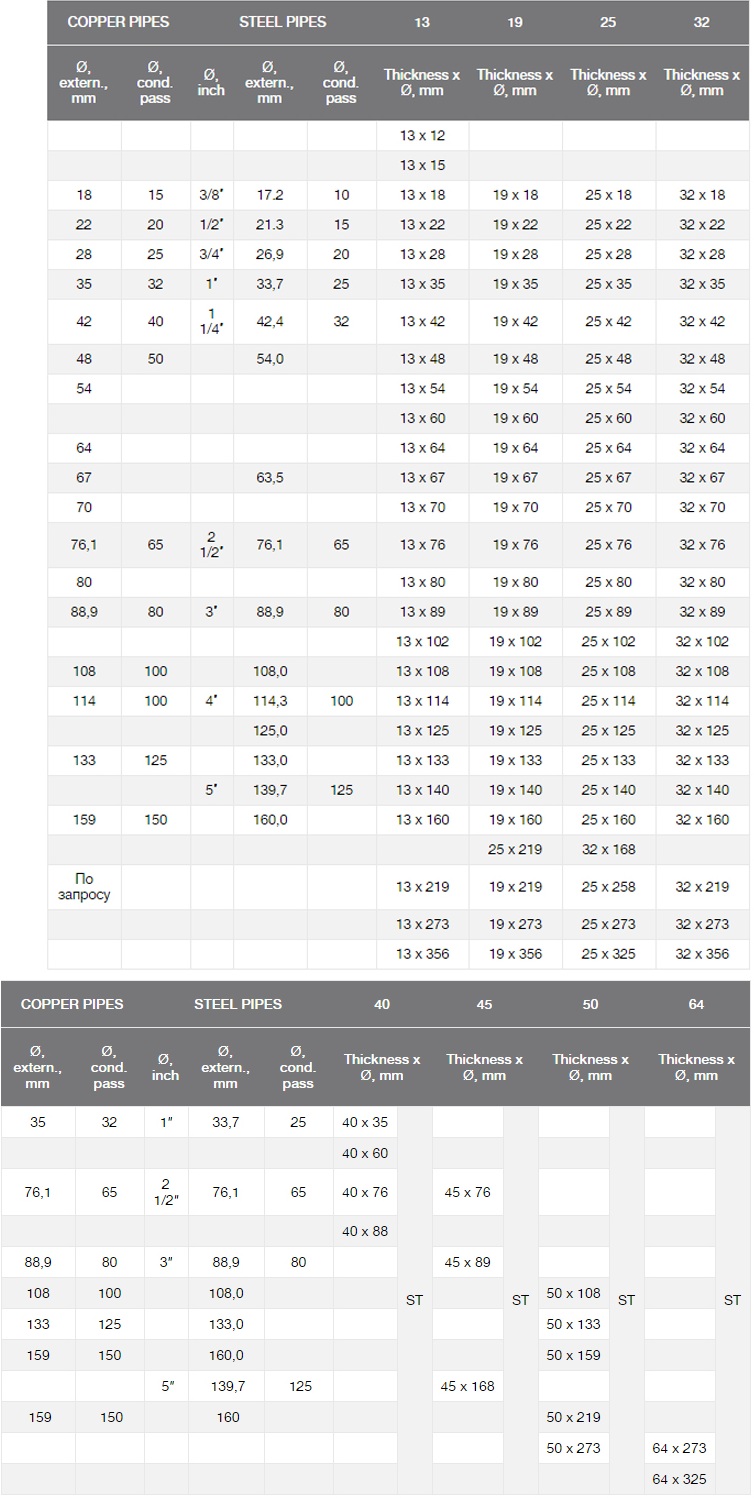Select the 13 x 12 cell
Image resolution: width=754 pixels, height=1498 pixels.
pyautogui.click(x=422, y=135)
